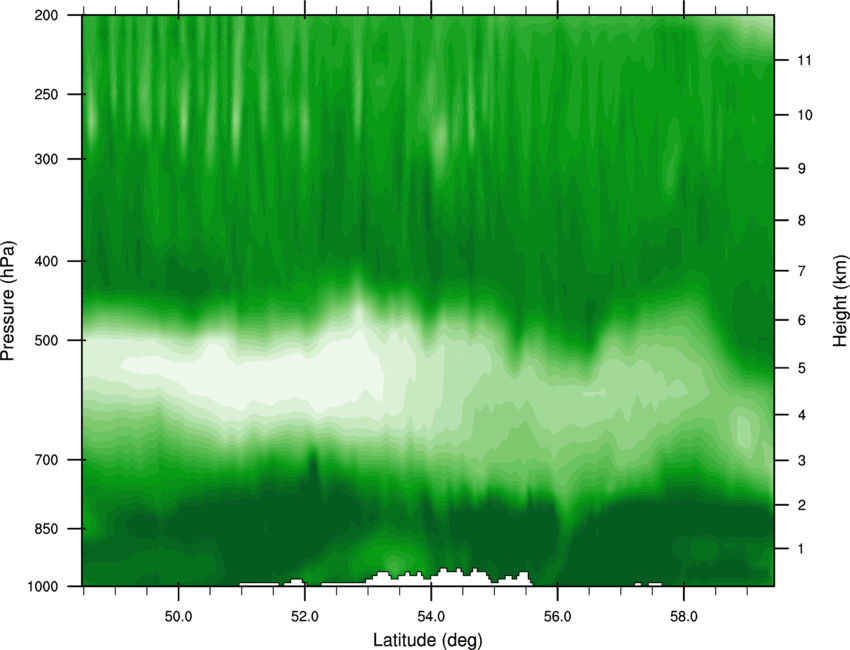850x650 pixels.
Task: Select the 500 pressure tick label
Action: click(x=46, y=340)
